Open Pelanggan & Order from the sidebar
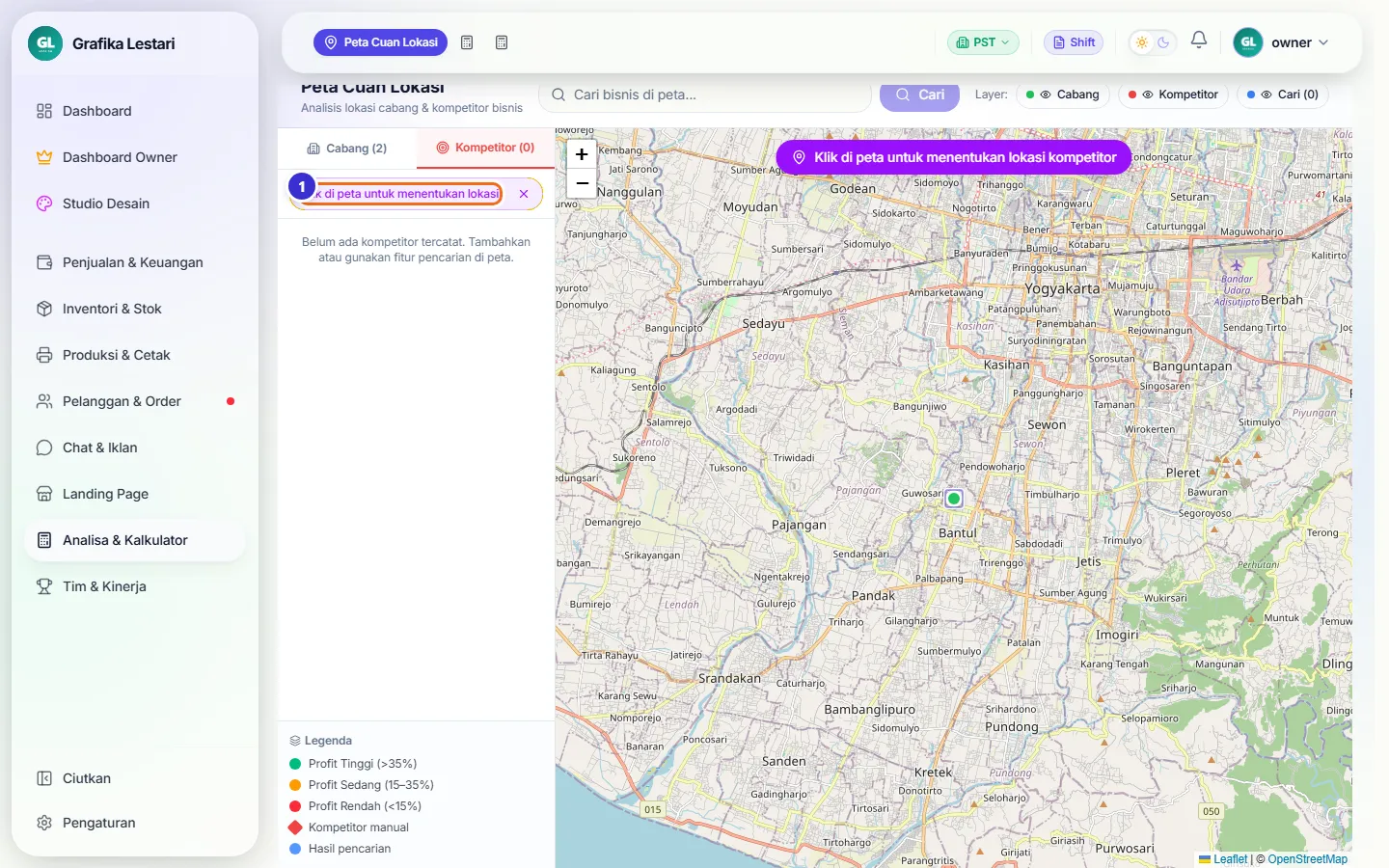 [135, 401]
